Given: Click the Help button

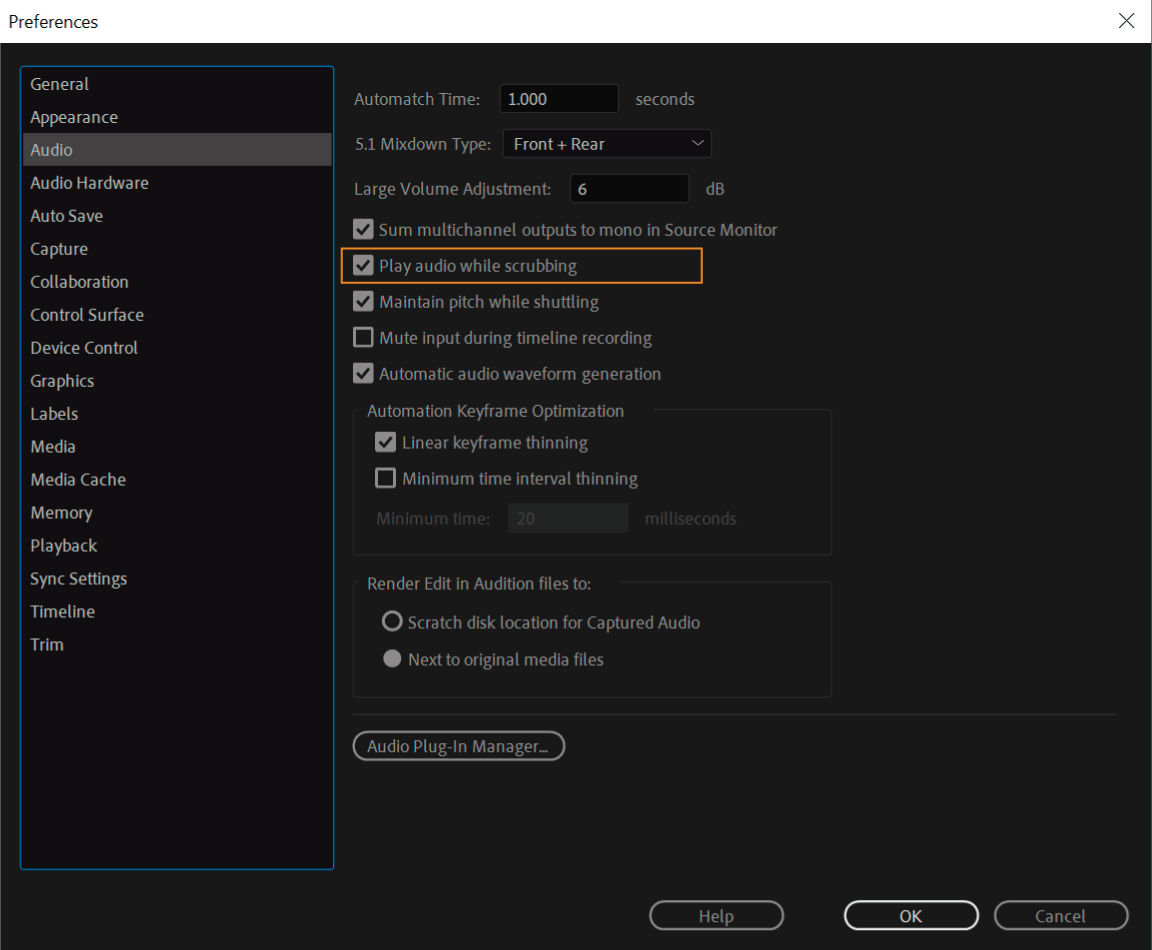Looking at the screenshot, I should point(716,915).
